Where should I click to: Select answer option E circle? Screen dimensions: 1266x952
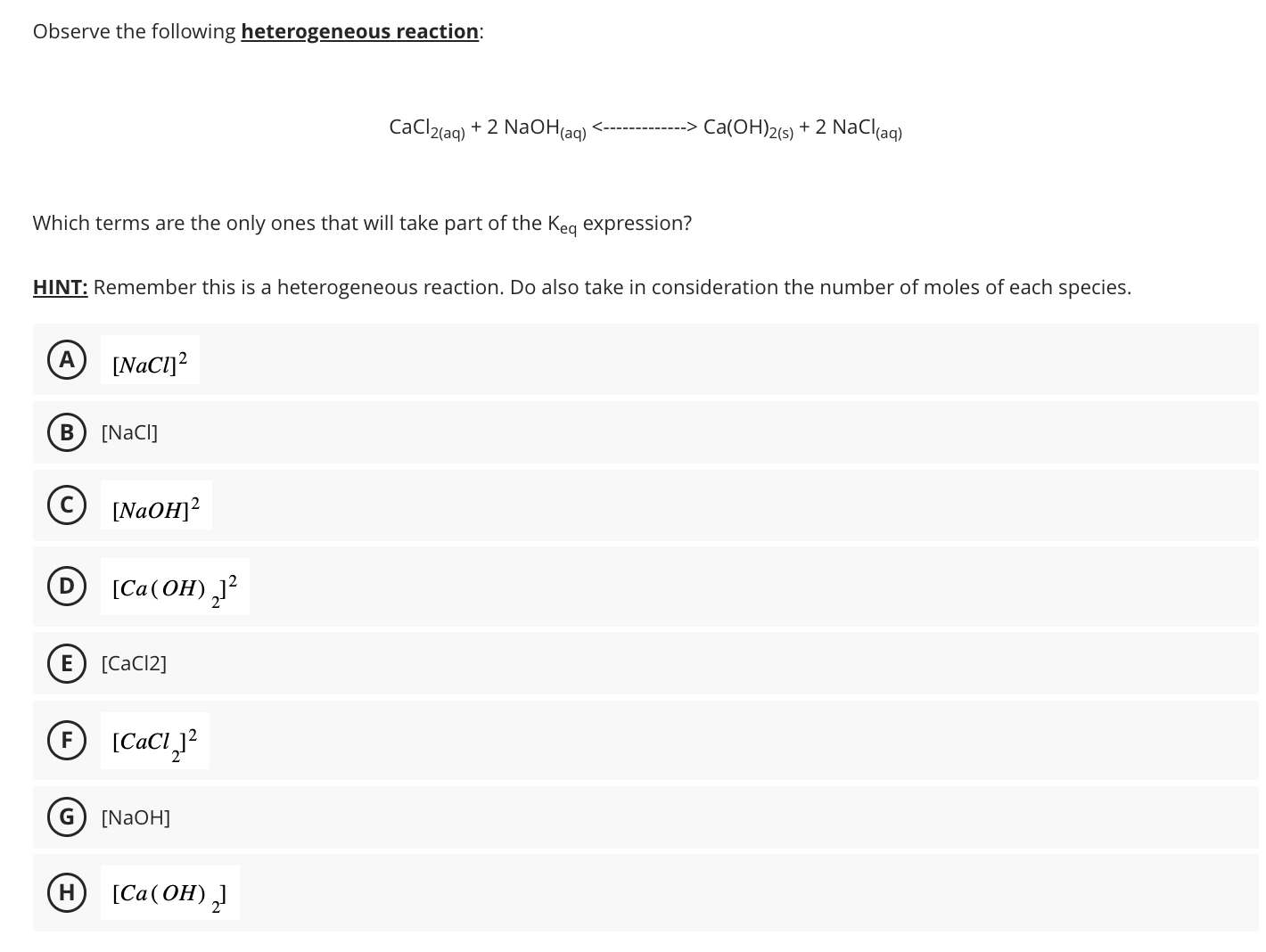pos(66,663)
